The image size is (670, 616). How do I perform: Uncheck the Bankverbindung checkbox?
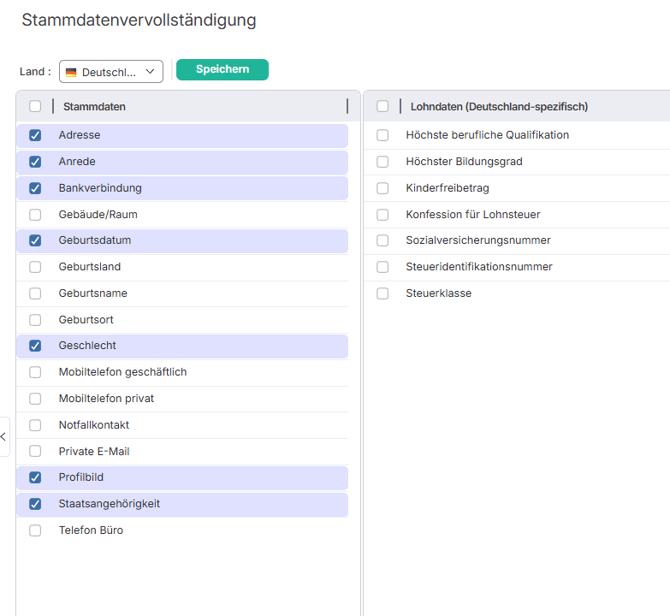[35, 188]
